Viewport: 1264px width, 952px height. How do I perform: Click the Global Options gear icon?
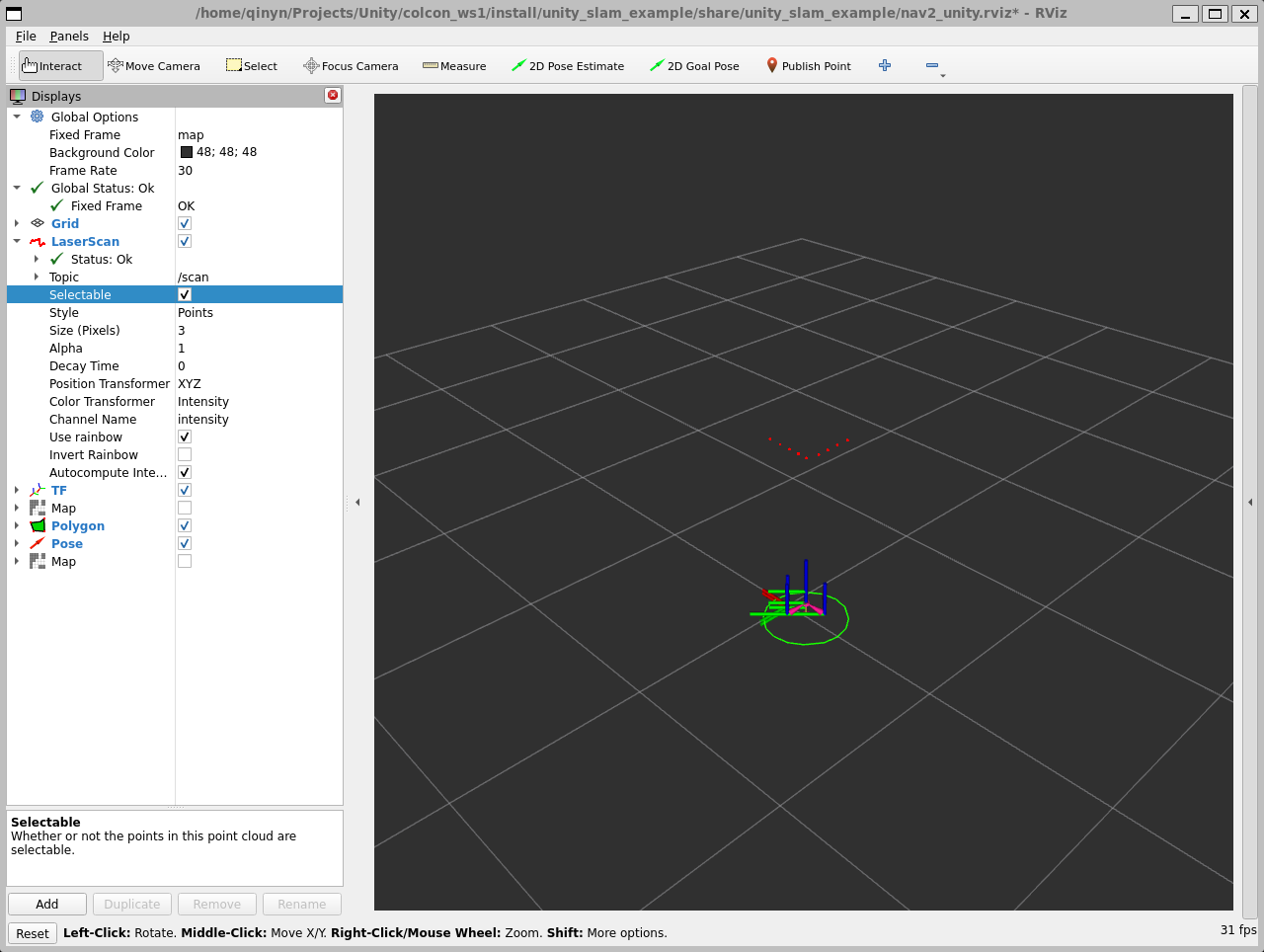point(38,117)
